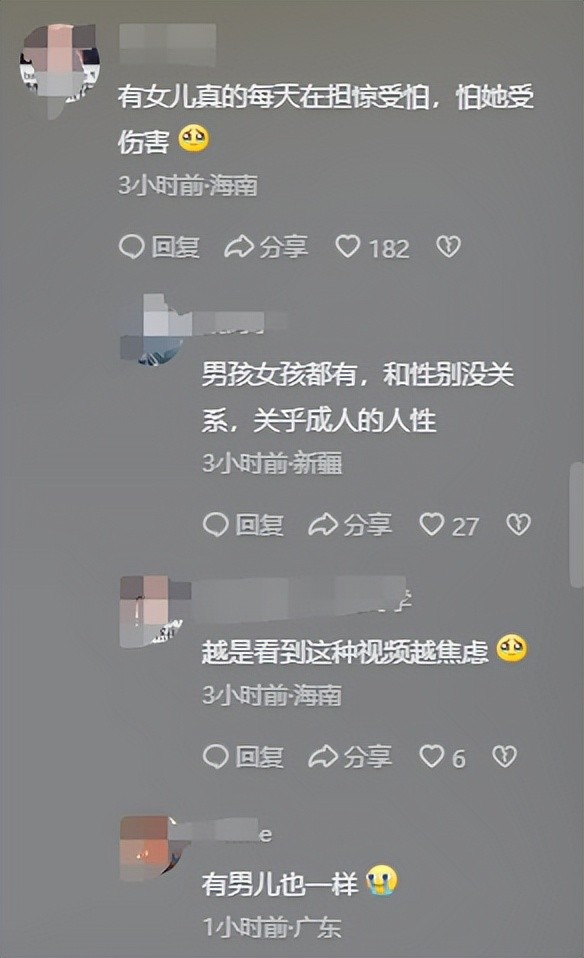Reply to the comment with 6 likes
This screenshot has width=584, height=958.
(x=243, y=757)
